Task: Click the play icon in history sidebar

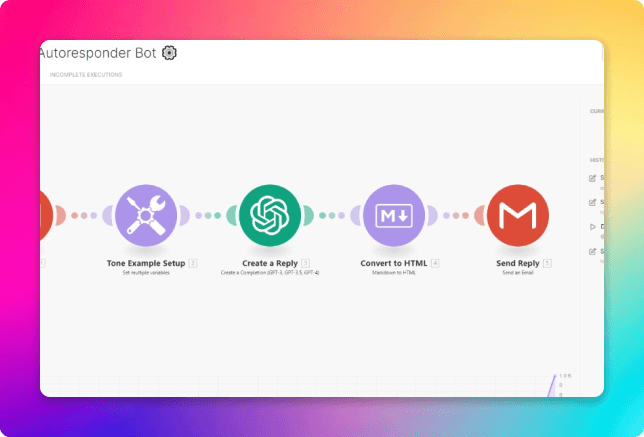Action: 592,227
